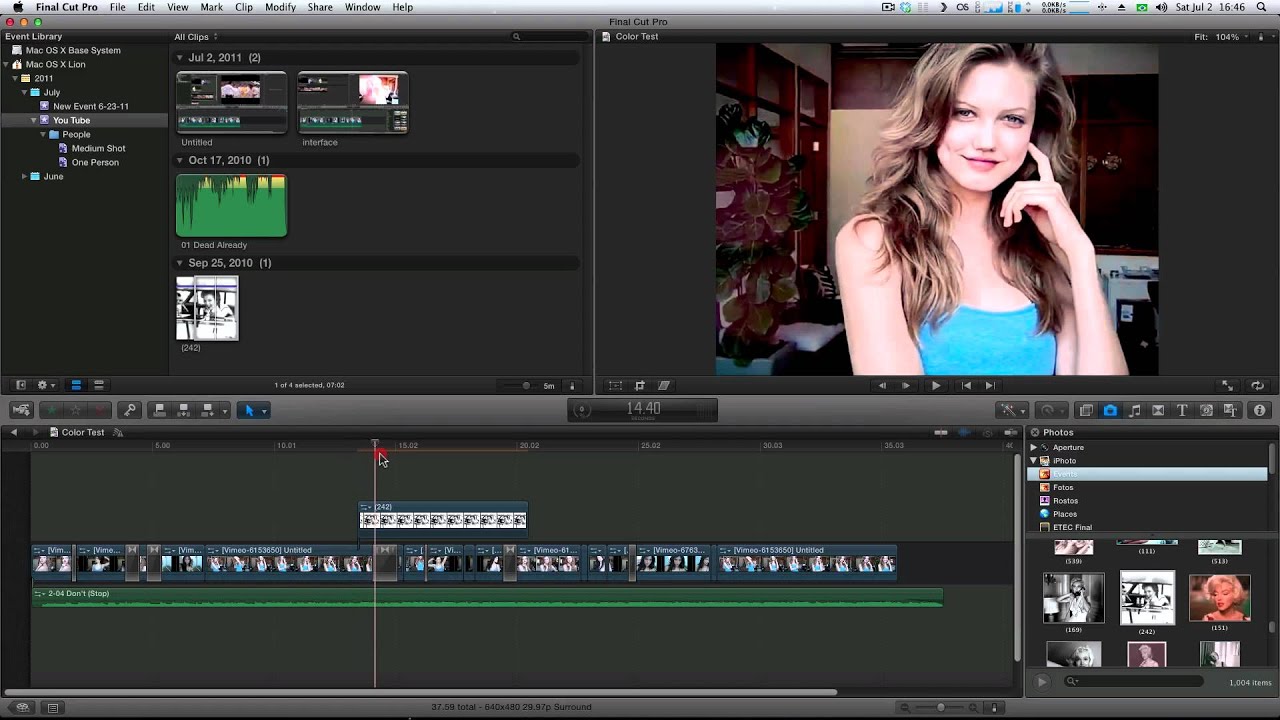Toggle audio skimming in timeline

[964, 432]
